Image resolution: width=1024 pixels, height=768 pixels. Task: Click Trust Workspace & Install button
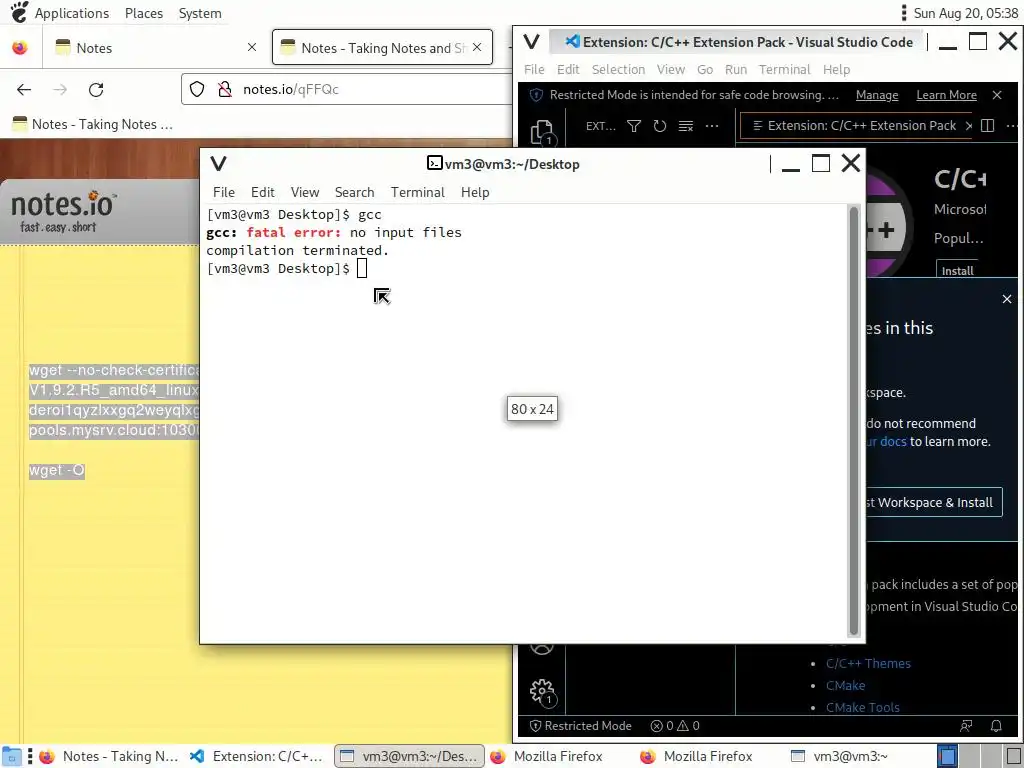(935, 502)
